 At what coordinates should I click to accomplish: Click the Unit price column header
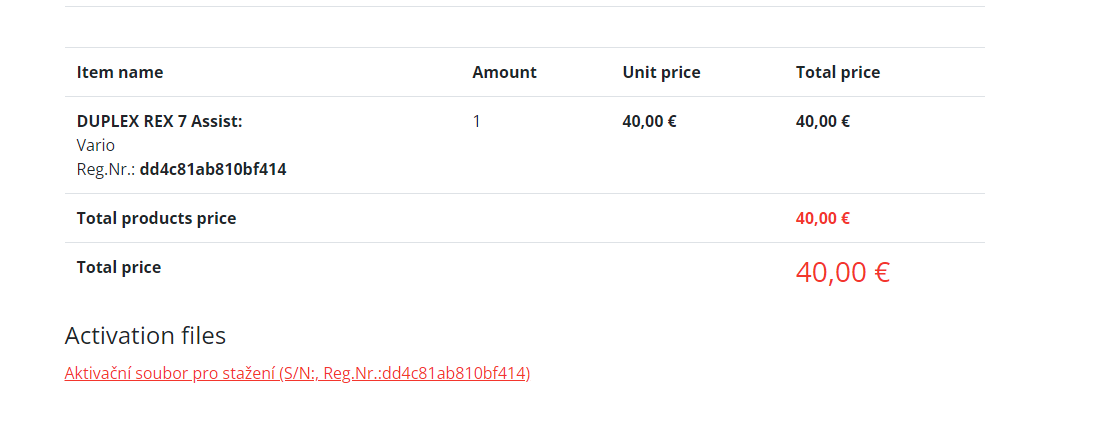click(662, 72)
